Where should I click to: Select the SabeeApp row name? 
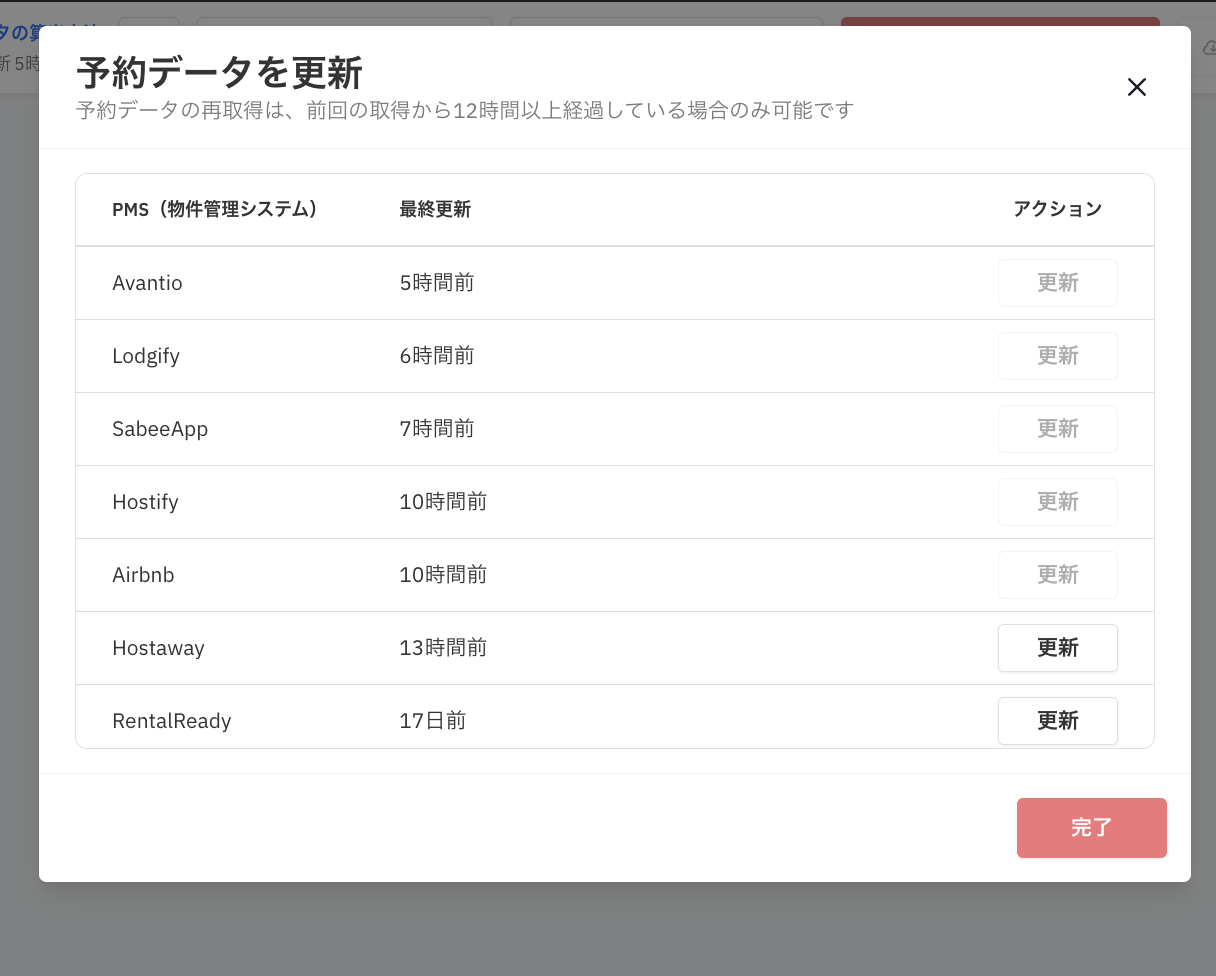pos(160,429)
